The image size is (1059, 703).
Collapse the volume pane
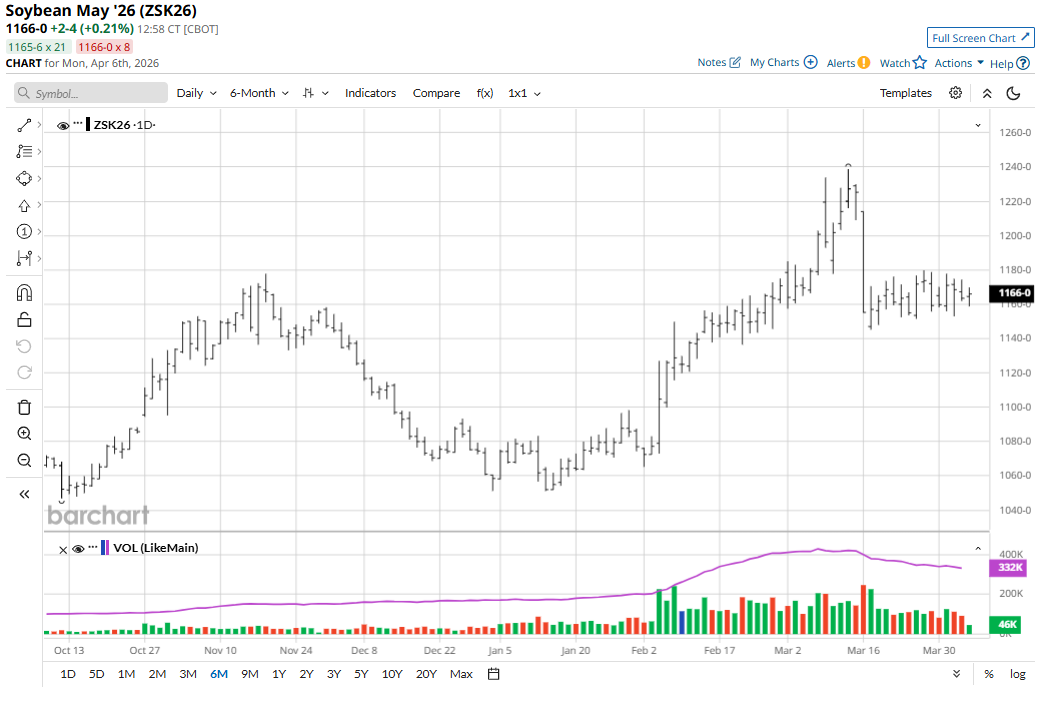tap(977, 548)
